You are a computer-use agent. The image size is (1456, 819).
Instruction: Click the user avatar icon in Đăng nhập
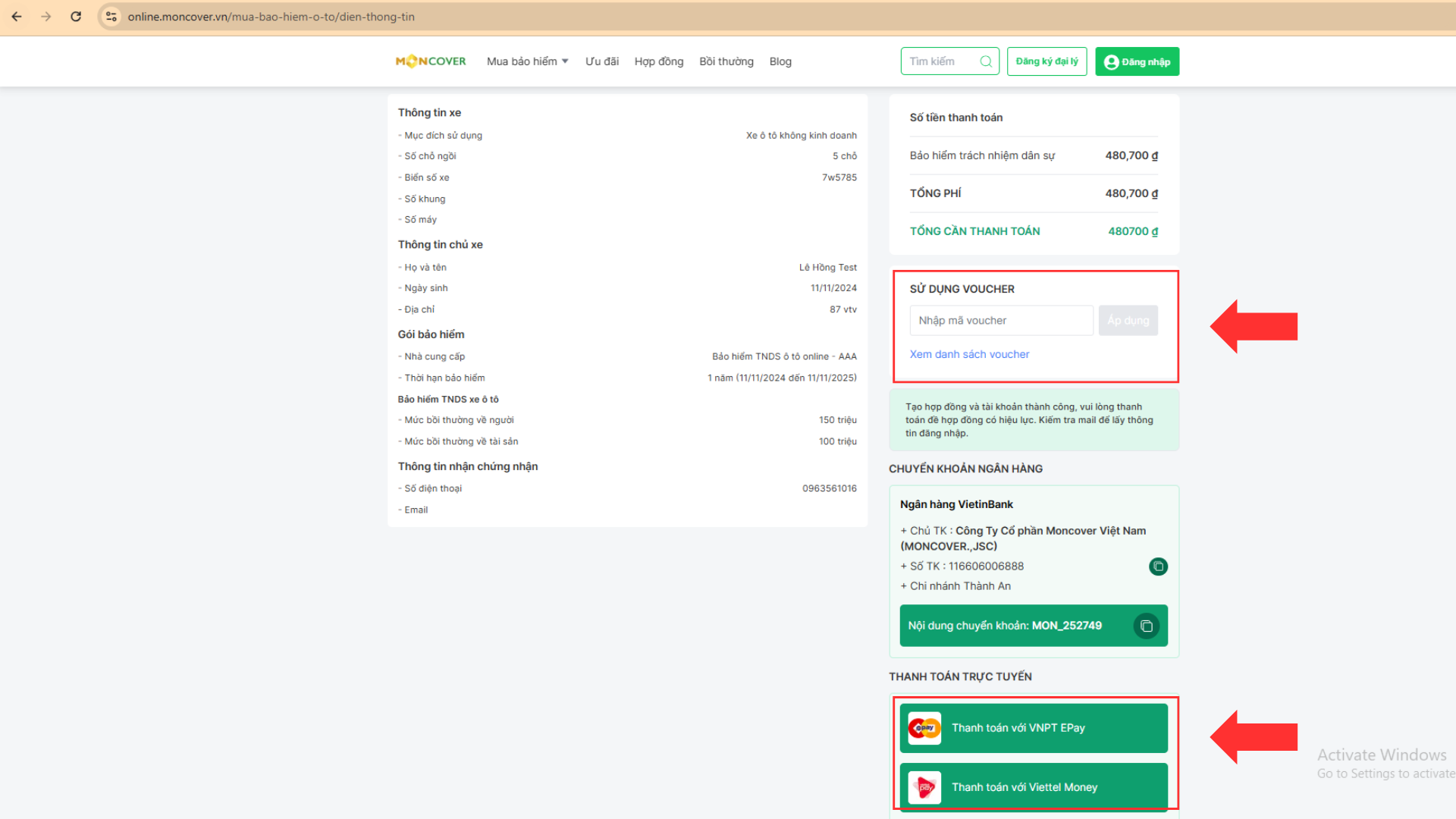coord(1112,62)
